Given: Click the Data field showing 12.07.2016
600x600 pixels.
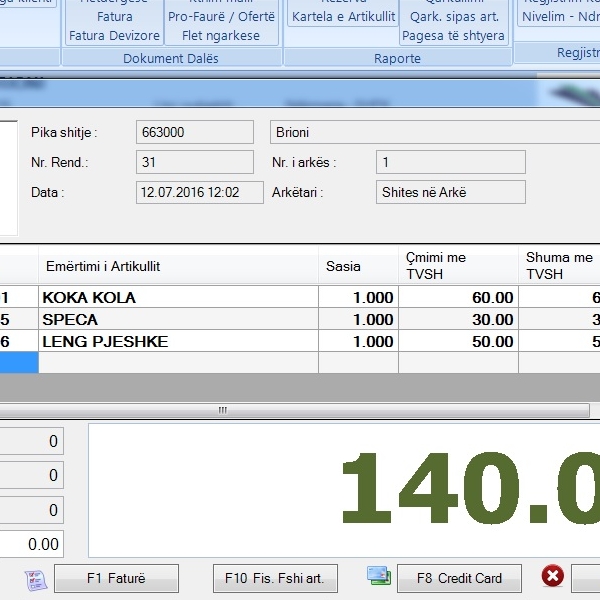Looking at the screenshot, I should 199,192.
